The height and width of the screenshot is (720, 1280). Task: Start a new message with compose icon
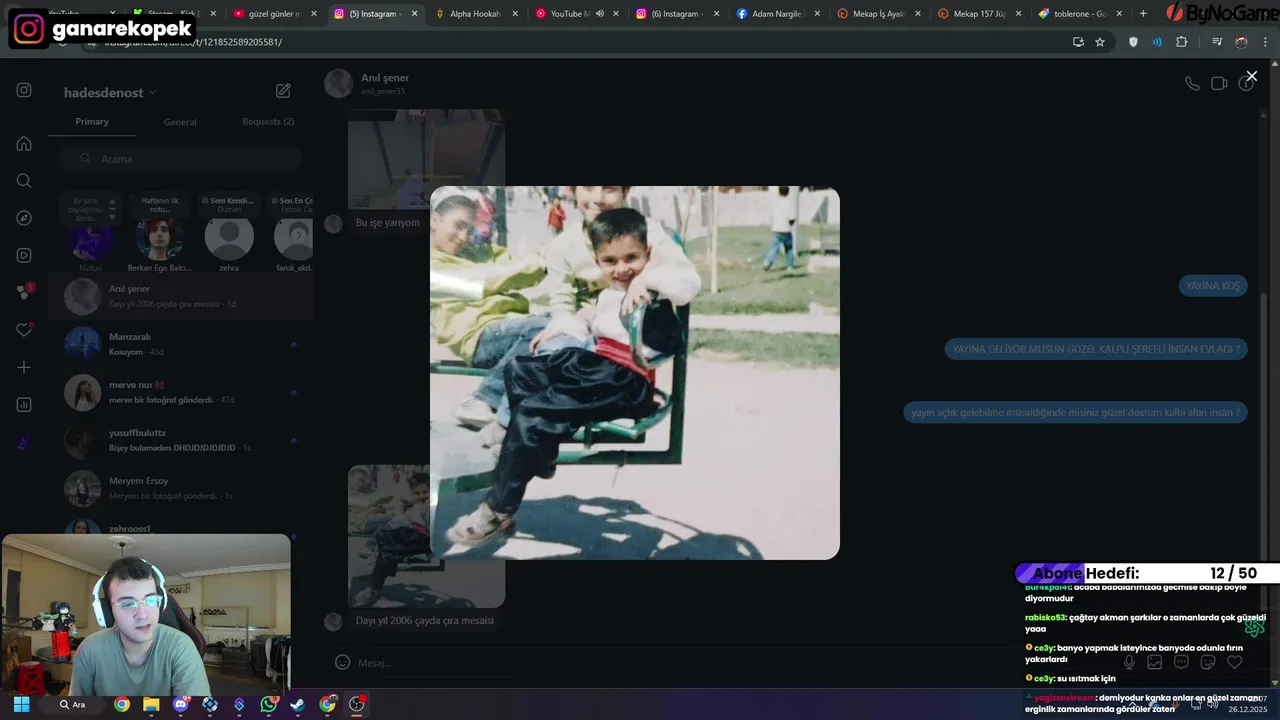[283, 91]
